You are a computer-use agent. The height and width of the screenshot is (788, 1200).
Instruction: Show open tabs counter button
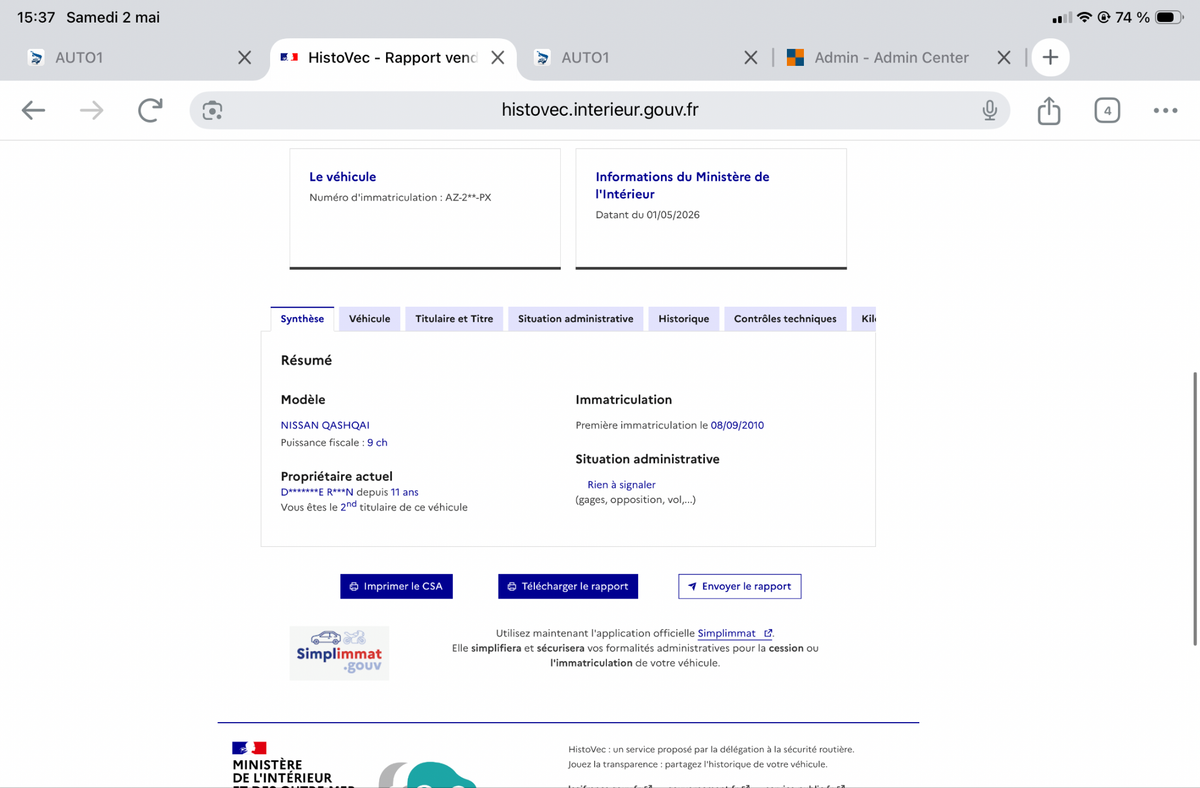click(x=1106, y=110)
